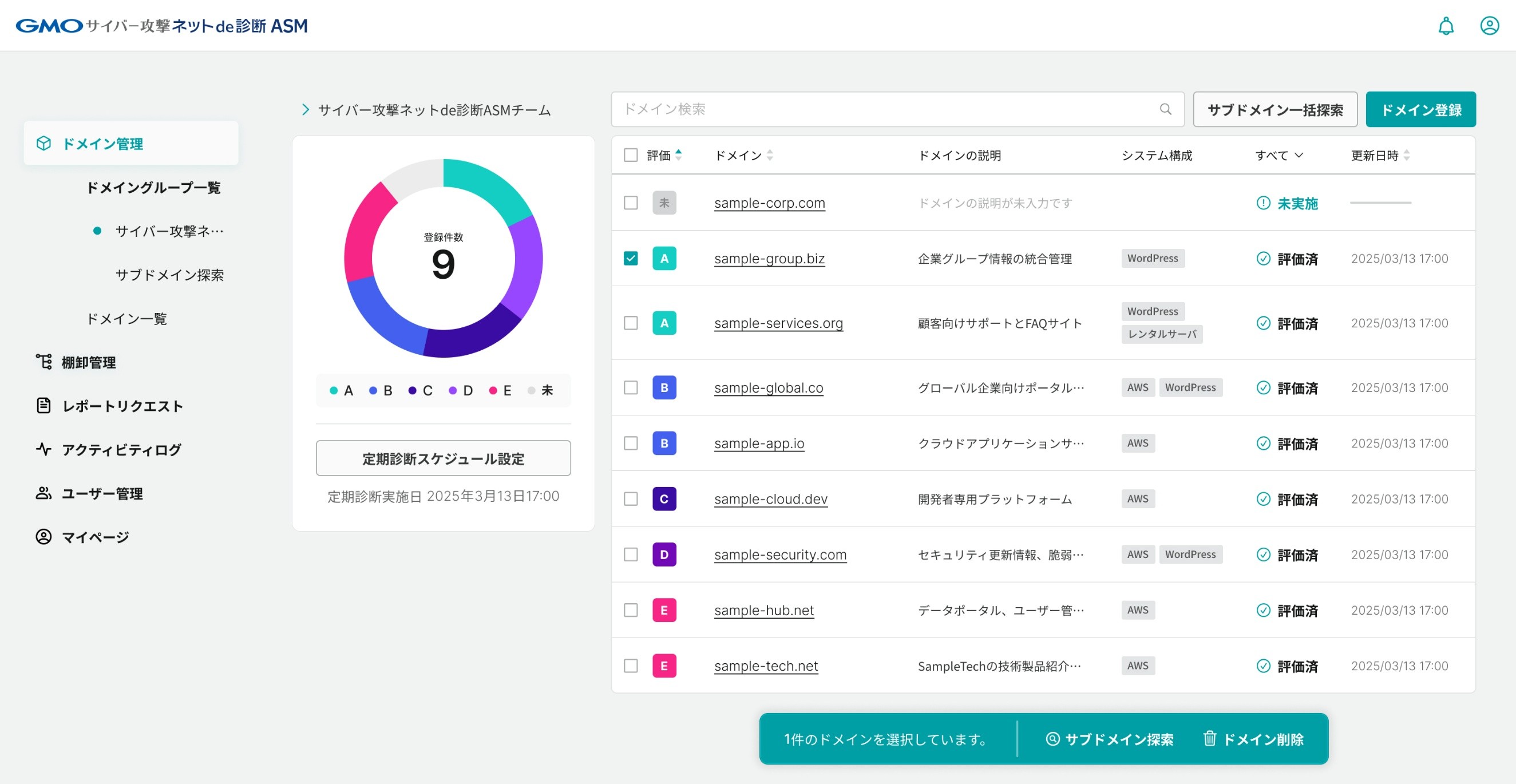Click the 棚卸管理 tree icon in sidebar

(x=43, y=362)
